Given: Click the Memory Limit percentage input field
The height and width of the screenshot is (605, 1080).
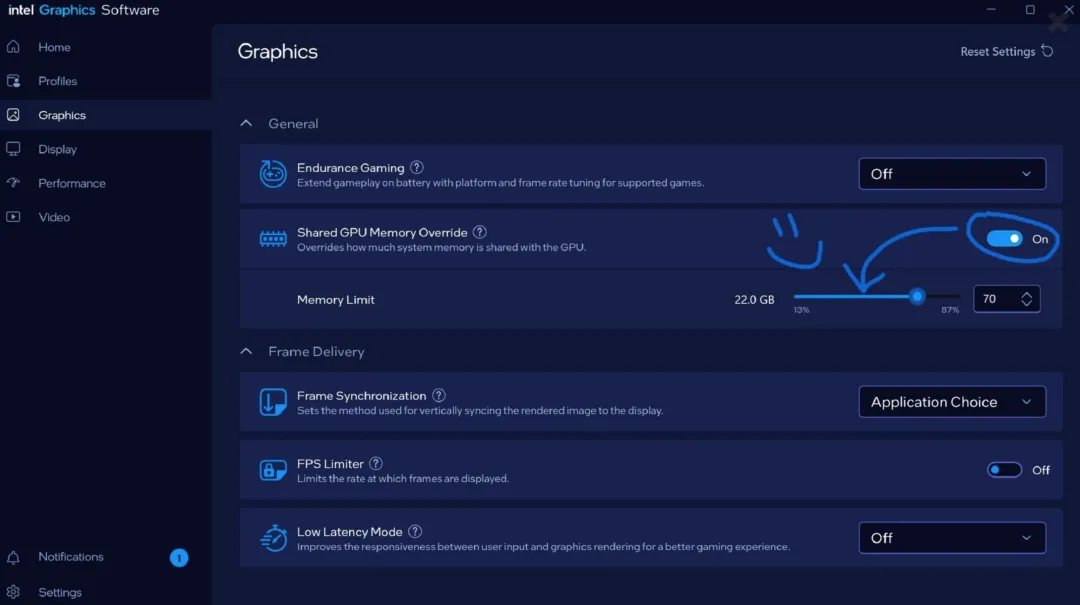Looking at the screenshot, I should point(995,299).
